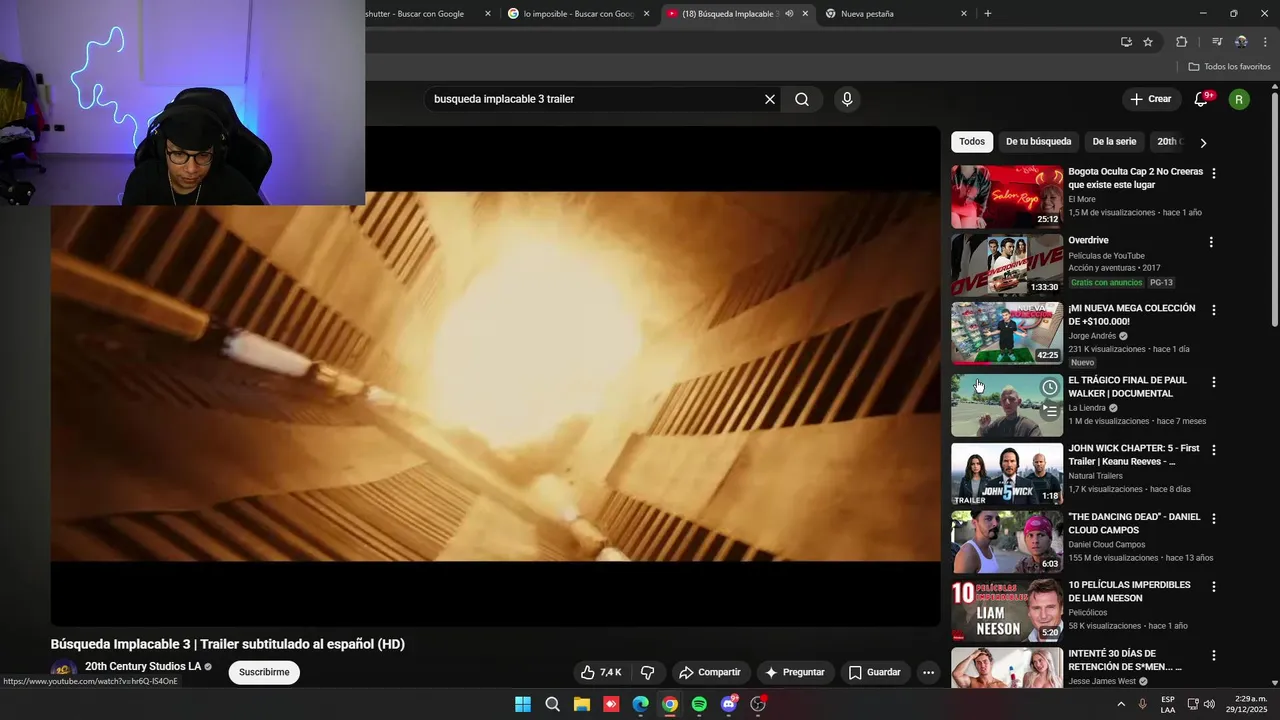This screenshot has width=1280, height=720.
Task: Open Windows Start menu
Action: click(x=523, y=704)
